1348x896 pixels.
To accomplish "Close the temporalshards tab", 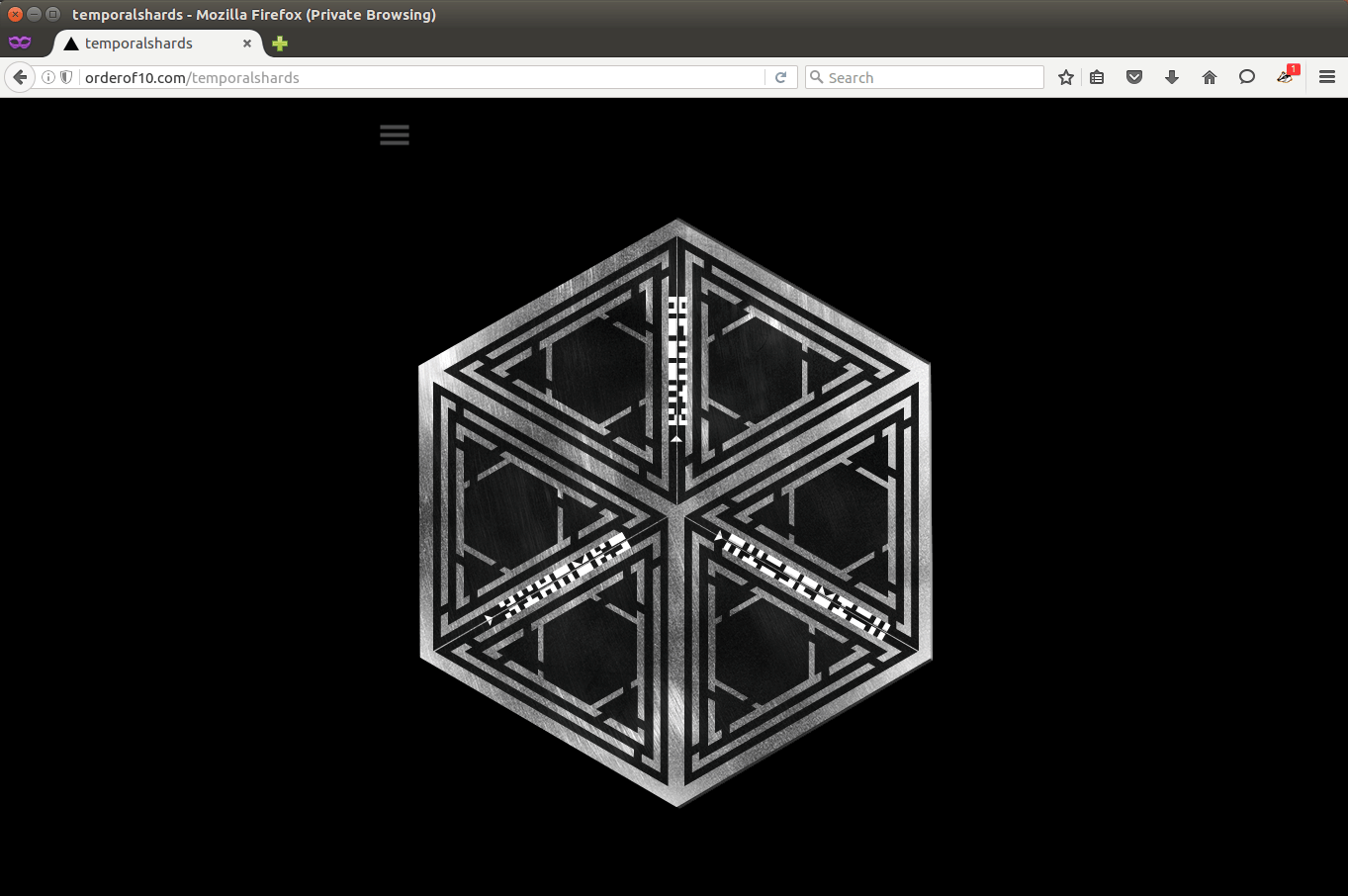I will pyautogui.click(x=247, y=44).
